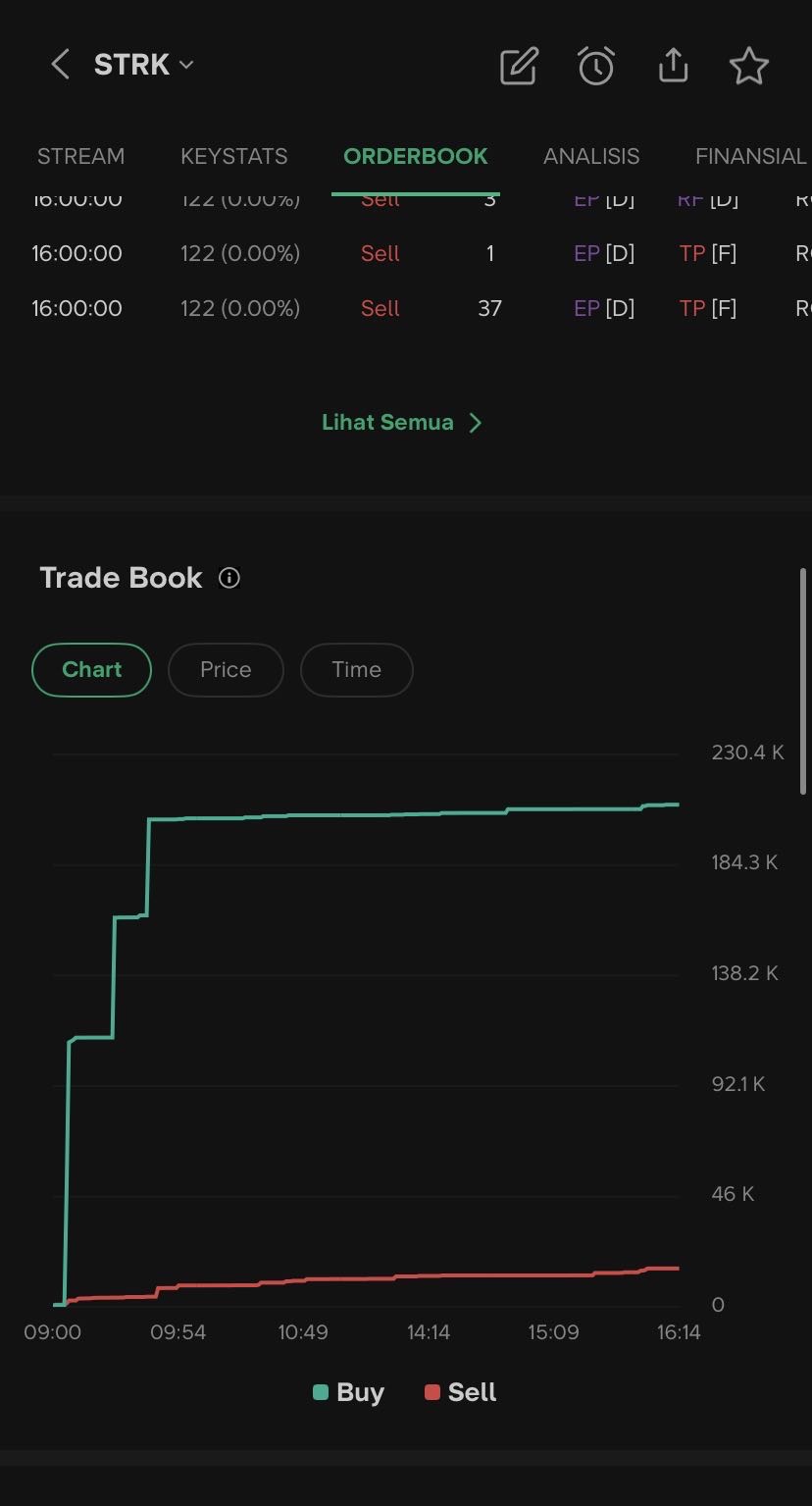The image size is (812, 1506).
Task: Go to the FINANSIAL tab
Action: pyautogui.click(x=750, y=157)
